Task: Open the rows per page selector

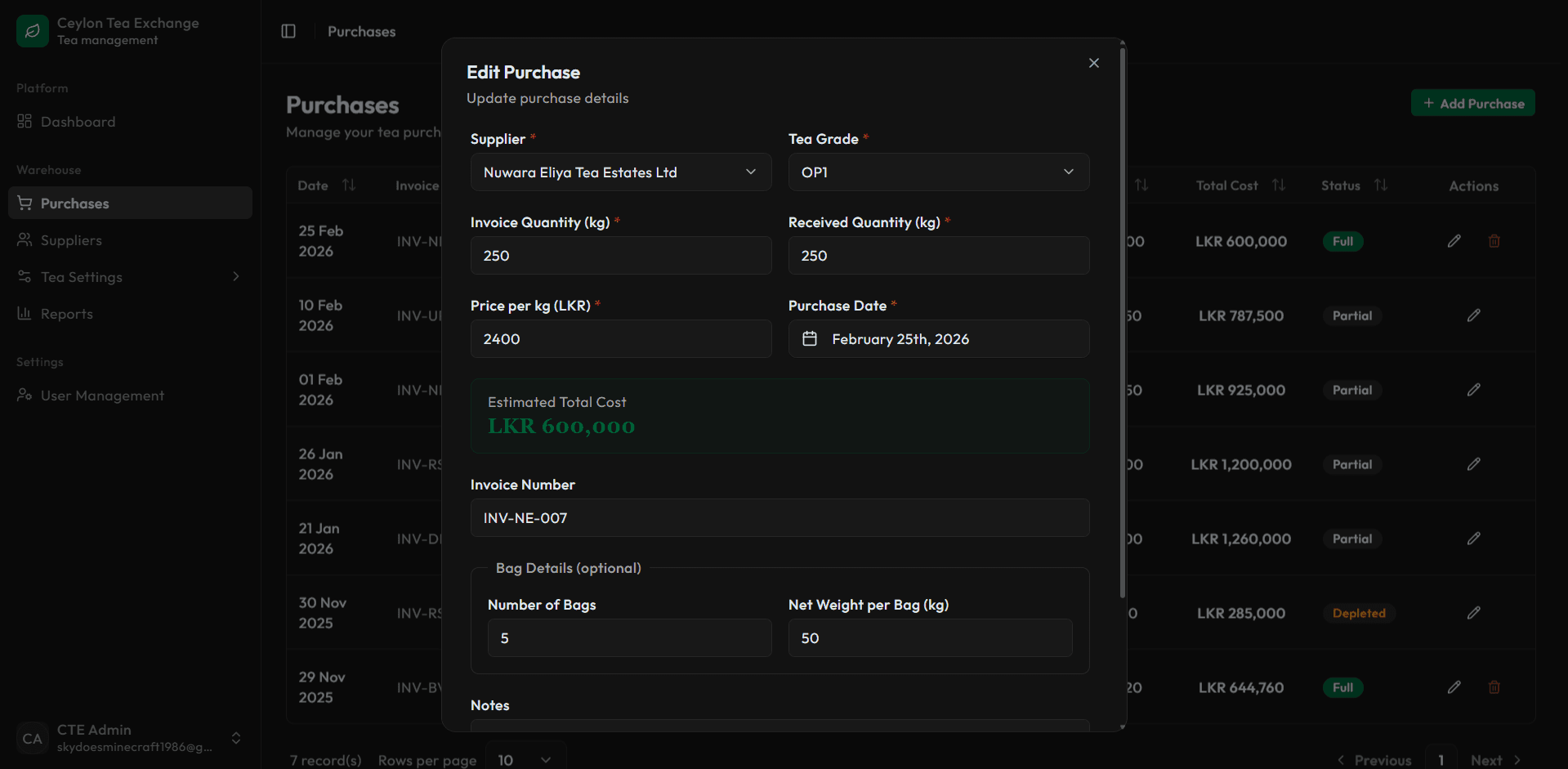Action: click(x=525, y=760)
